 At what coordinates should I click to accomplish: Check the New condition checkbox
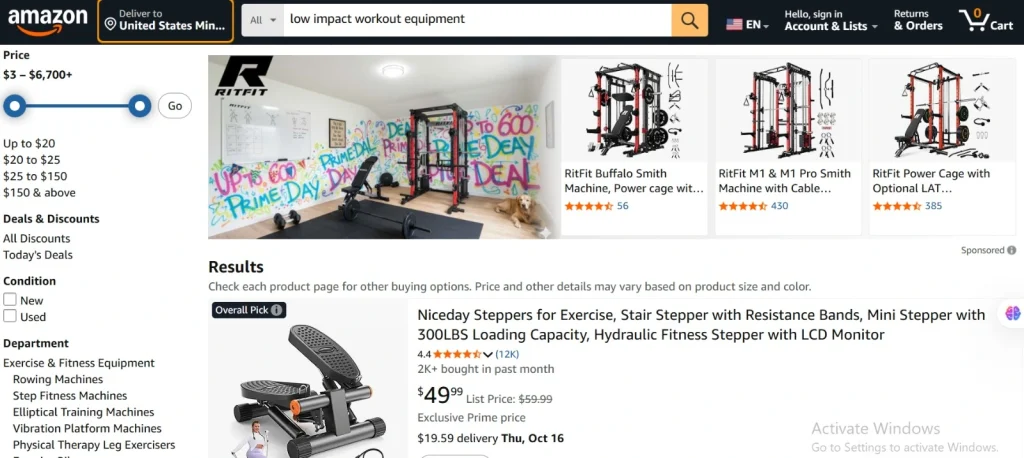(x=10, y=300)
